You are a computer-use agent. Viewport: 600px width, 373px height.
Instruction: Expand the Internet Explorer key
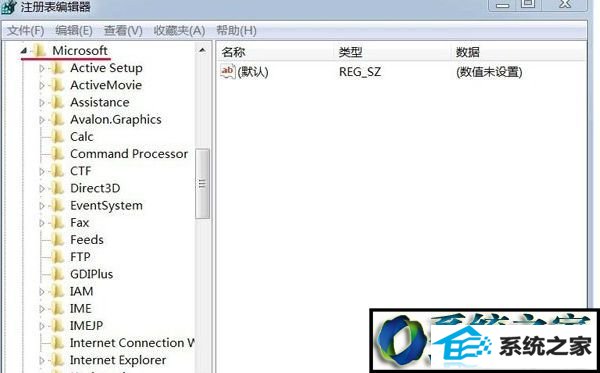[42, 360]
